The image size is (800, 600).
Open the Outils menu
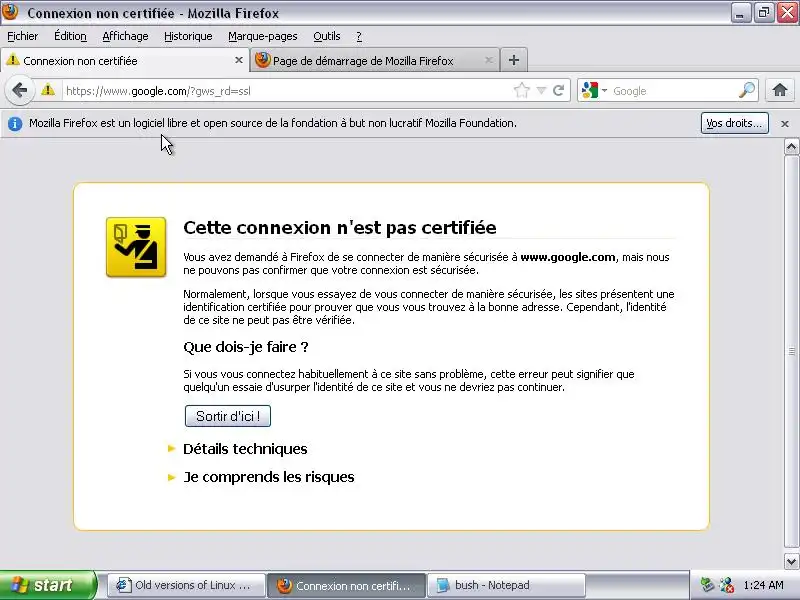tap(327, 36)
